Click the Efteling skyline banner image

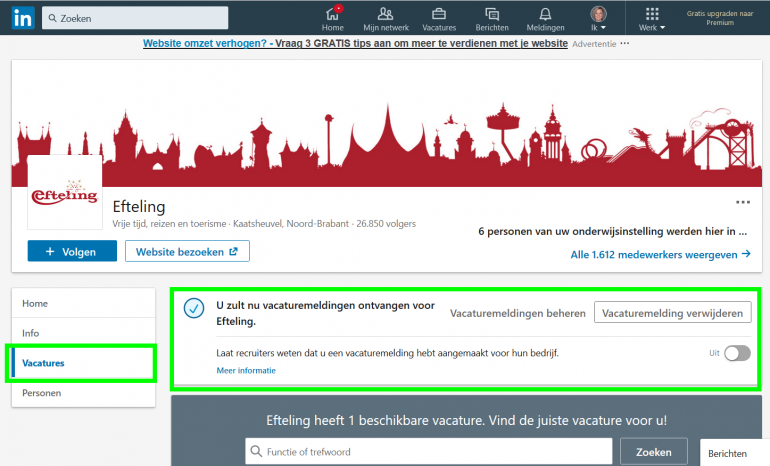coord(387,124)
